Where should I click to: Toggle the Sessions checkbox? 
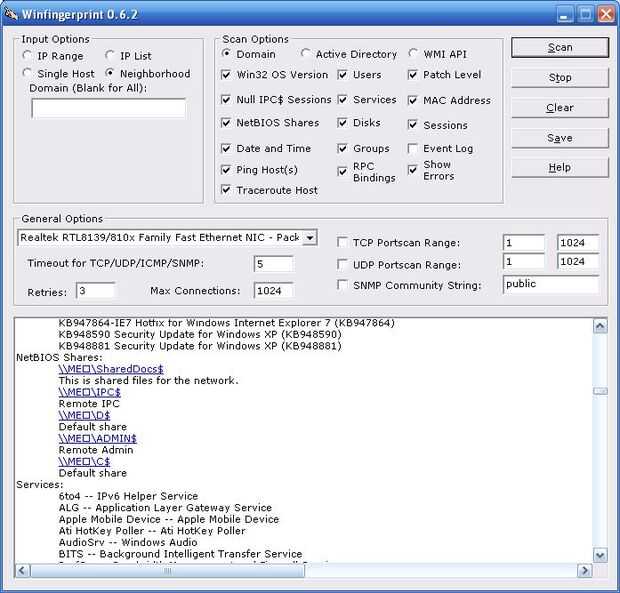tap(412, 125)
